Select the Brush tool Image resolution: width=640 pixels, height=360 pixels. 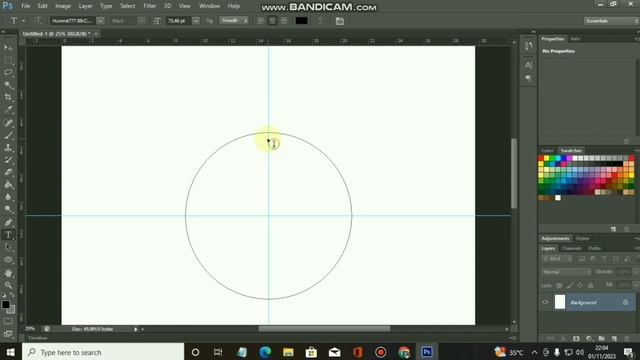tap(8, 135)
